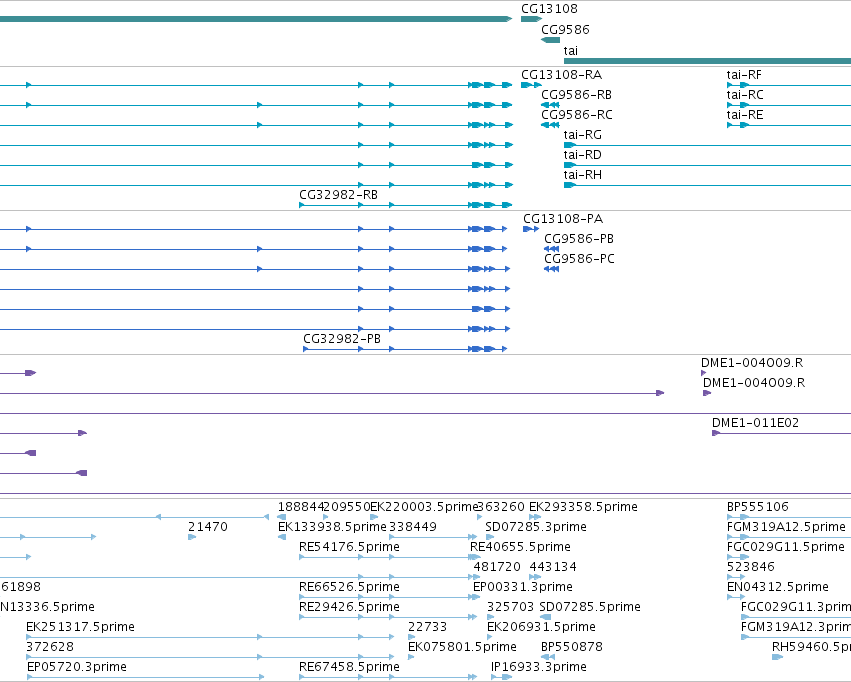
Task: Select transcript label tai-RF
Action: tap(744, 75)
